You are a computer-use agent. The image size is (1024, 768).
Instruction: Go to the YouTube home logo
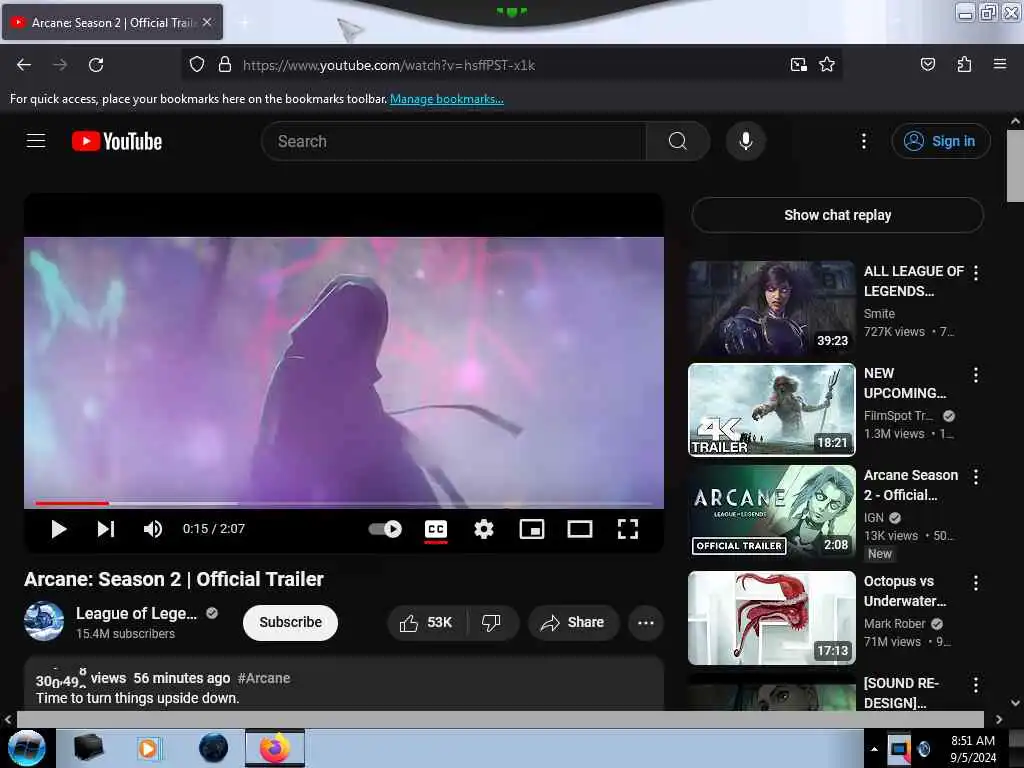coord(117,141)
